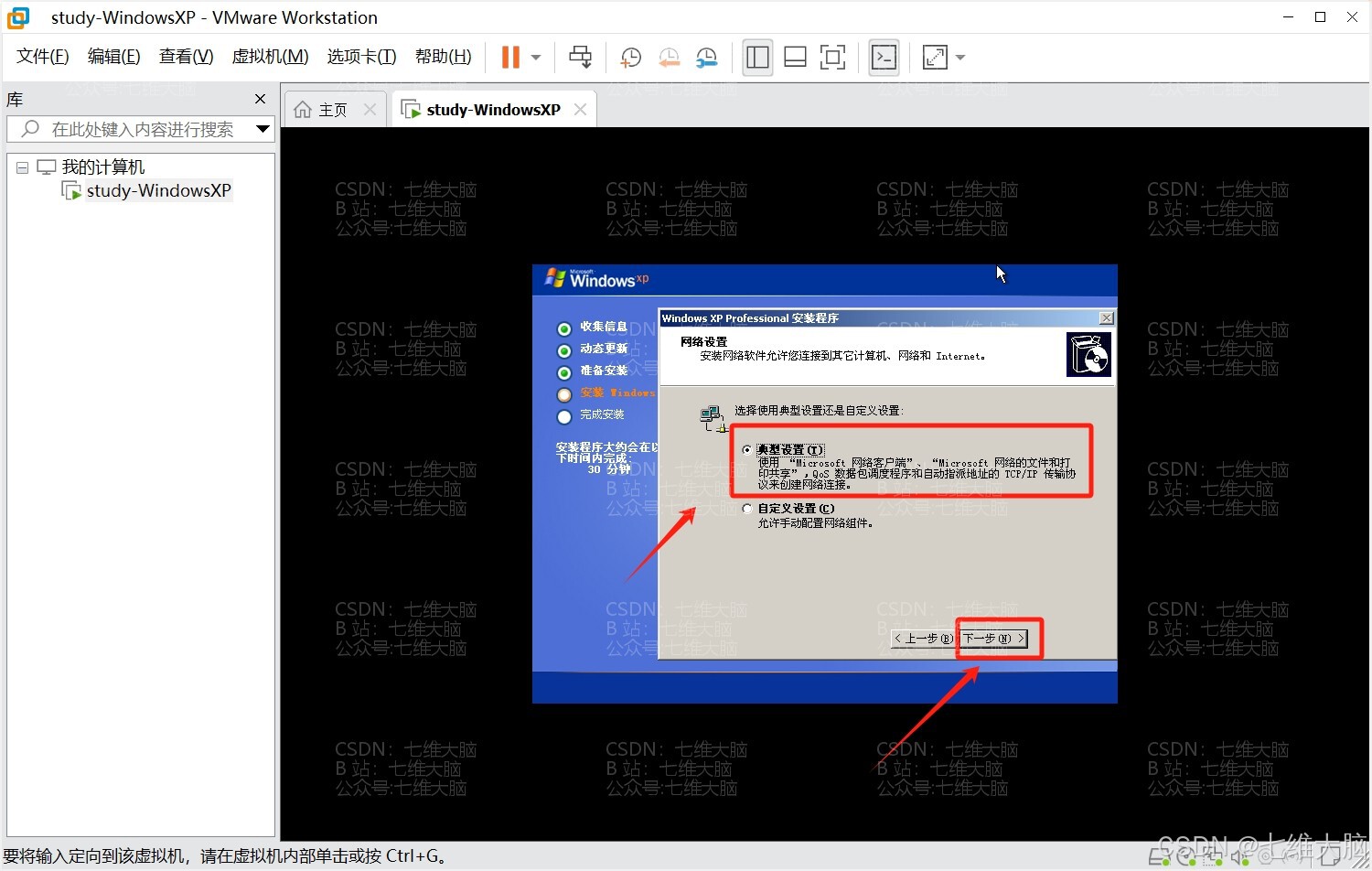The width and height of the screenshot is (1372, 871).
Task: Click the 收集信息 completed step indicator
Action: [564, 328]
